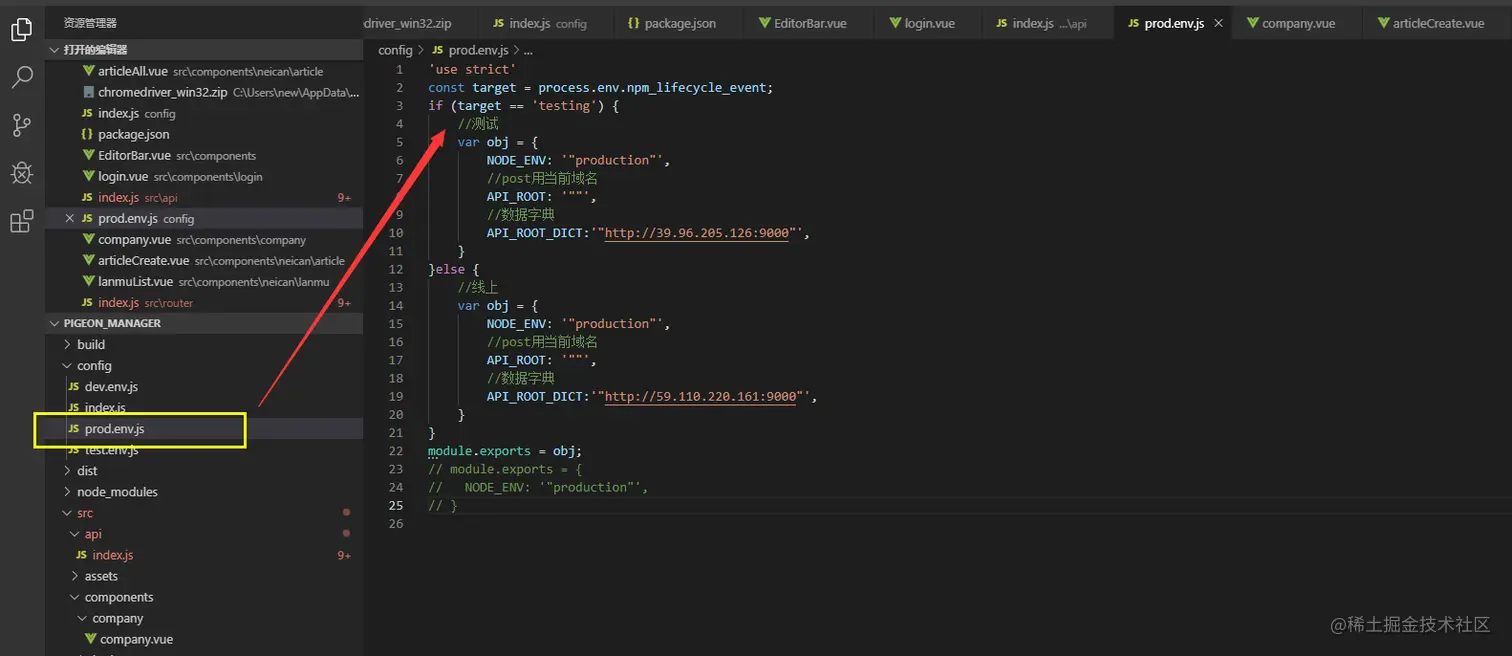Select prod.env.js in the file tree

114,428
